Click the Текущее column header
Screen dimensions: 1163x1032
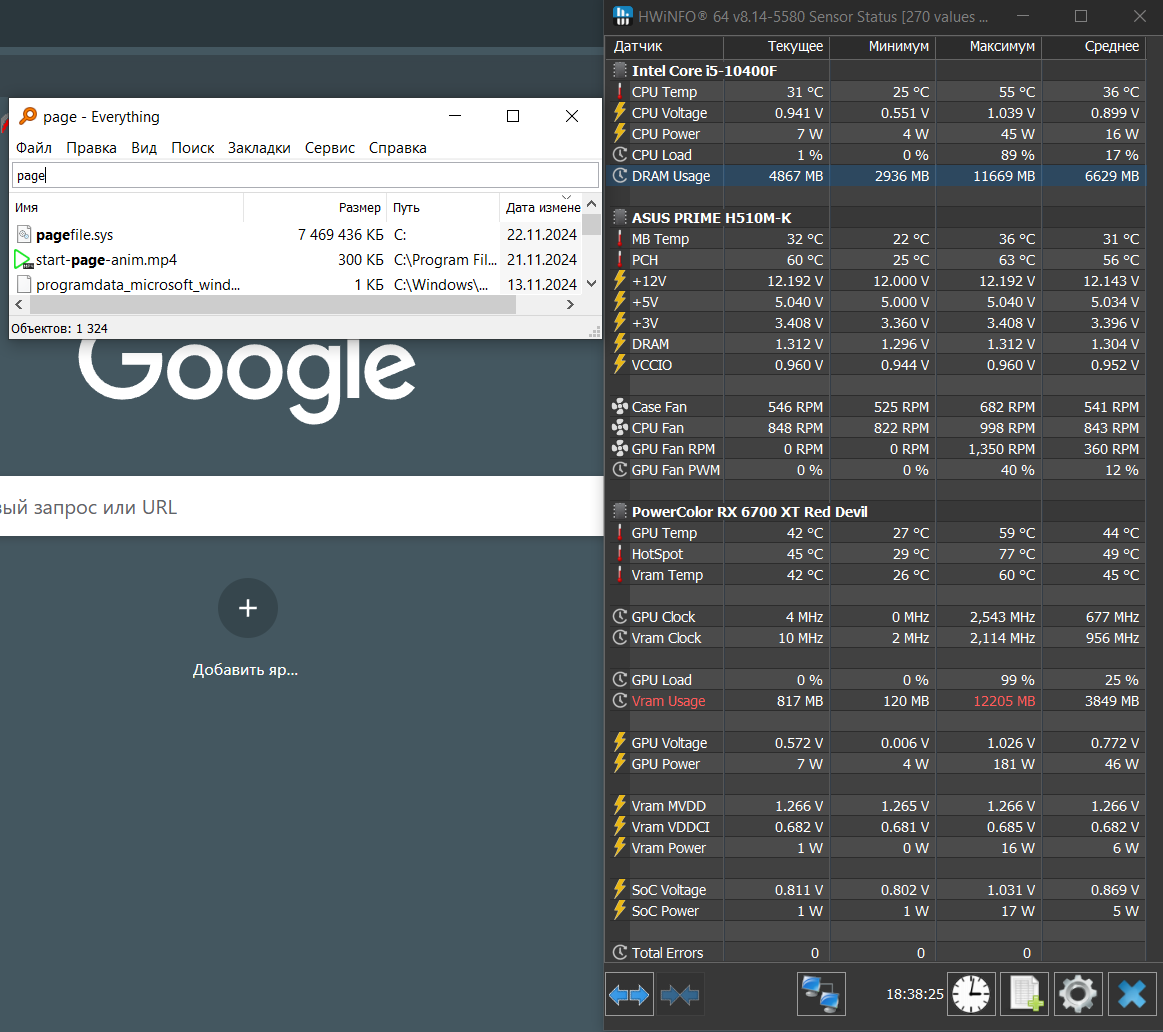pos(776,46)
